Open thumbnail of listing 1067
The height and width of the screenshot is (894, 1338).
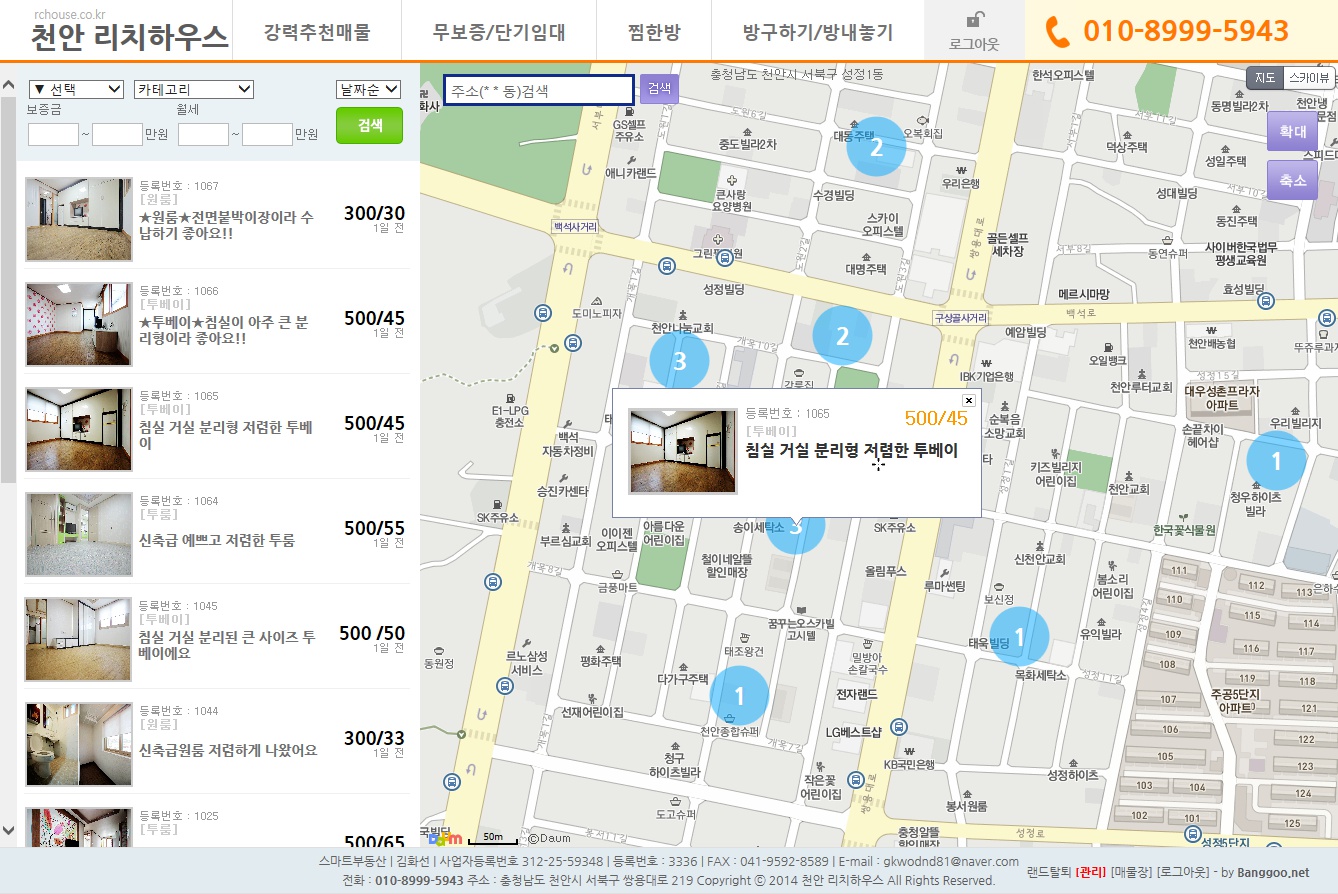point(79,220)
